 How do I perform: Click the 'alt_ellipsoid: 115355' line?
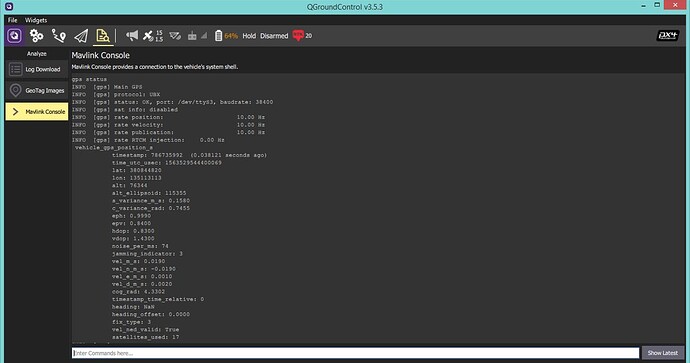(149, 193)
